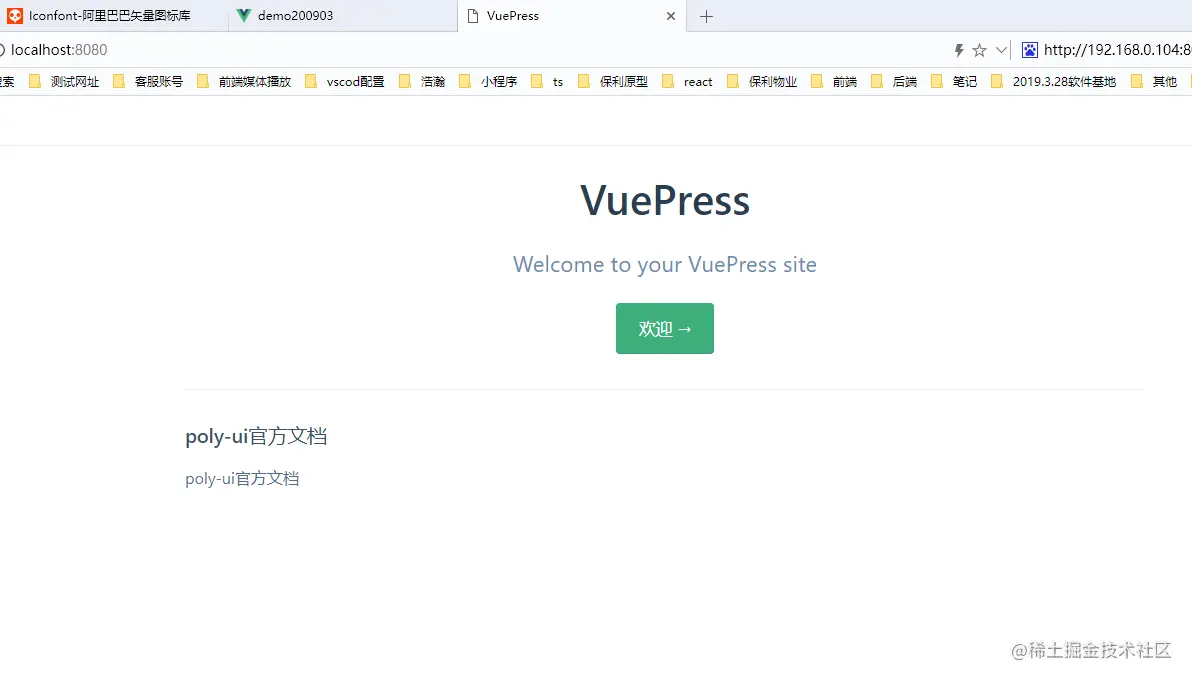Switch to the demo200903 tab
Viewport: 1192px width, 681px height.
[x=343, y=16]
